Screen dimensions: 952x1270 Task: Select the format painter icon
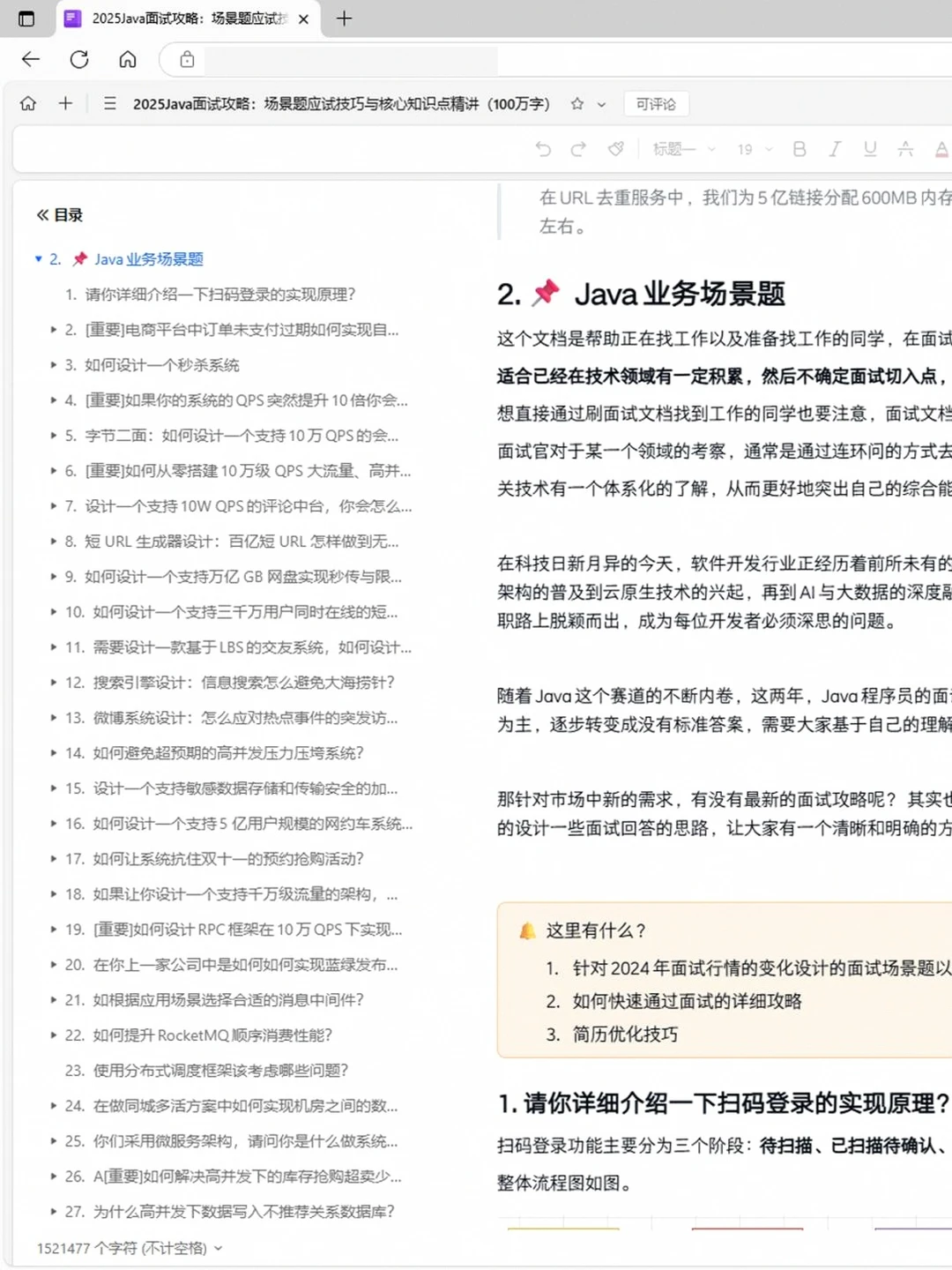(615, 149)
